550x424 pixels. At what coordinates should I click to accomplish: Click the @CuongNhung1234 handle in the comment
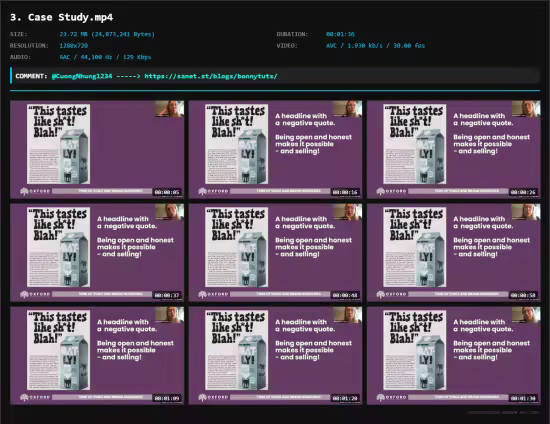coord(82,76)
